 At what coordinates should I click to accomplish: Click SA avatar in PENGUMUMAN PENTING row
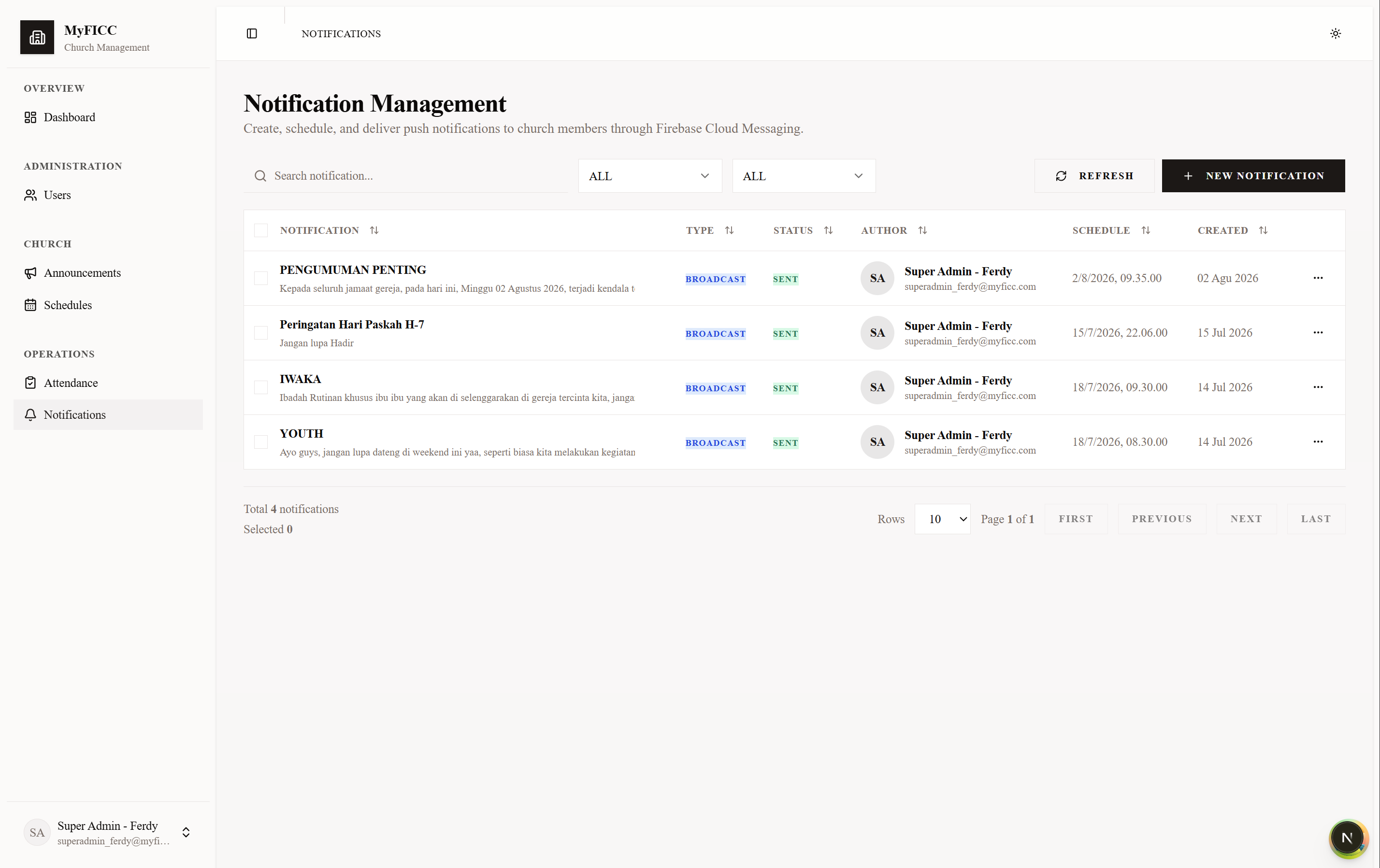(x=877, y=278)
